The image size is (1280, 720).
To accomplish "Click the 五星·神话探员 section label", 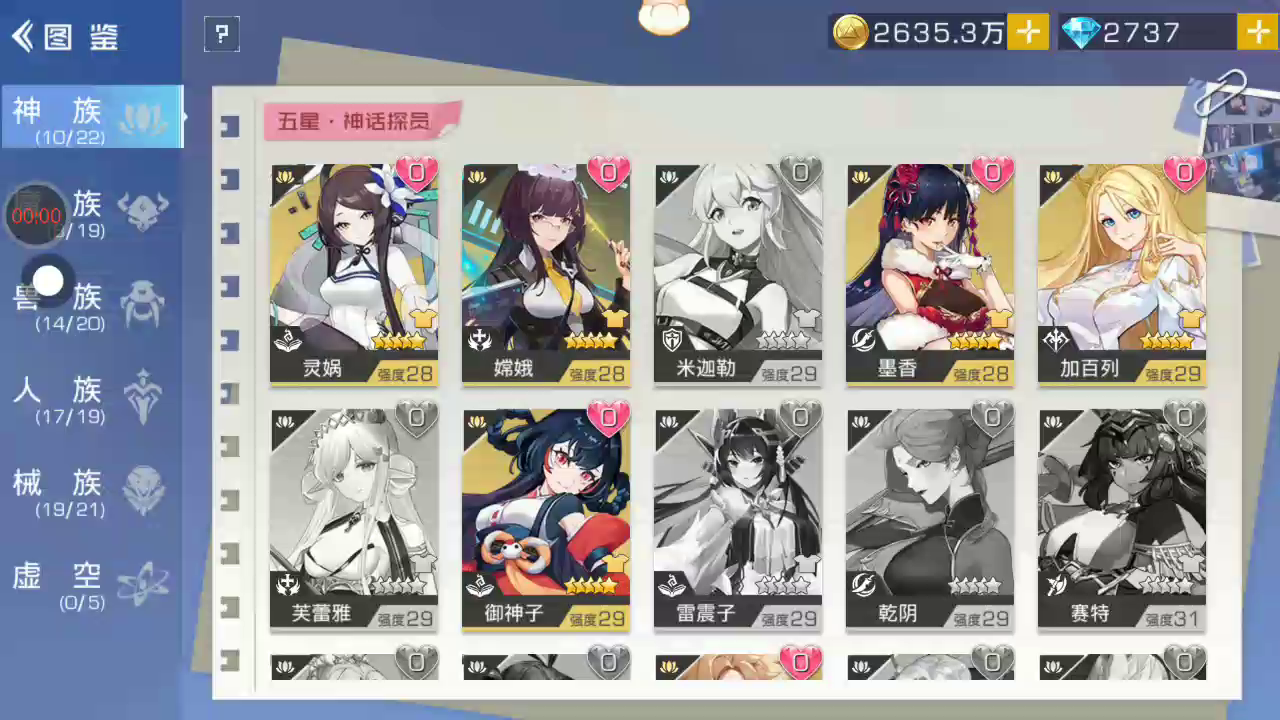I will point(355,121).
